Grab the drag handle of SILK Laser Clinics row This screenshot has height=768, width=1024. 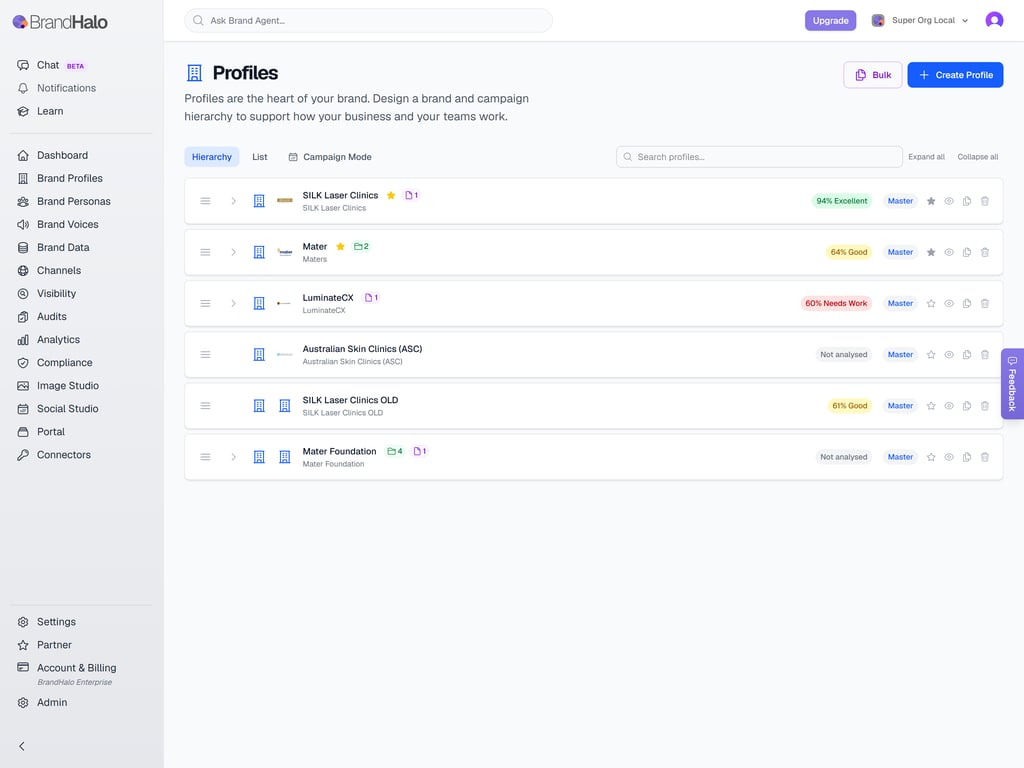pos(205,201)
